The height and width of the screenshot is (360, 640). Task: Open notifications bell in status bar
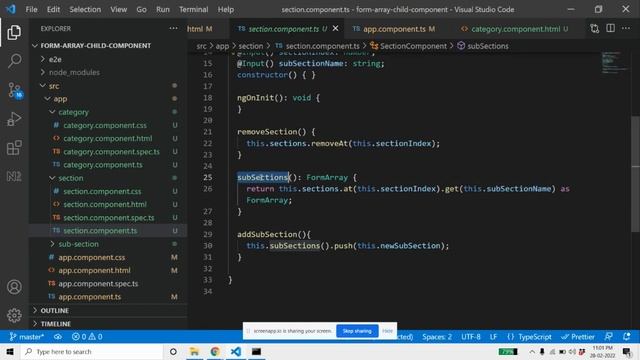627,337
